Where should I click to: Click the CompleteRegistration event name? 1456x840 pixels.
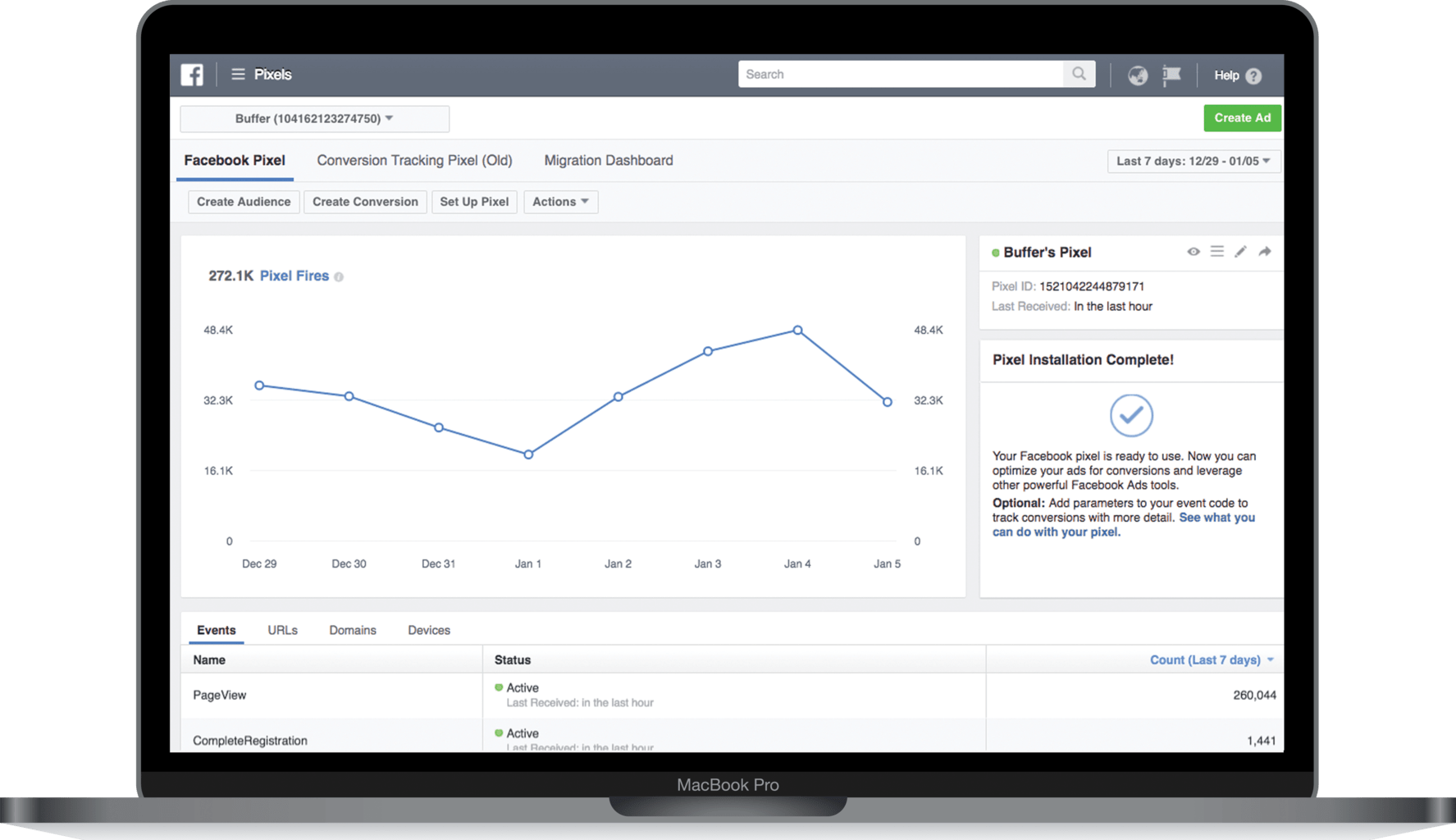click(x=250, y=741)
